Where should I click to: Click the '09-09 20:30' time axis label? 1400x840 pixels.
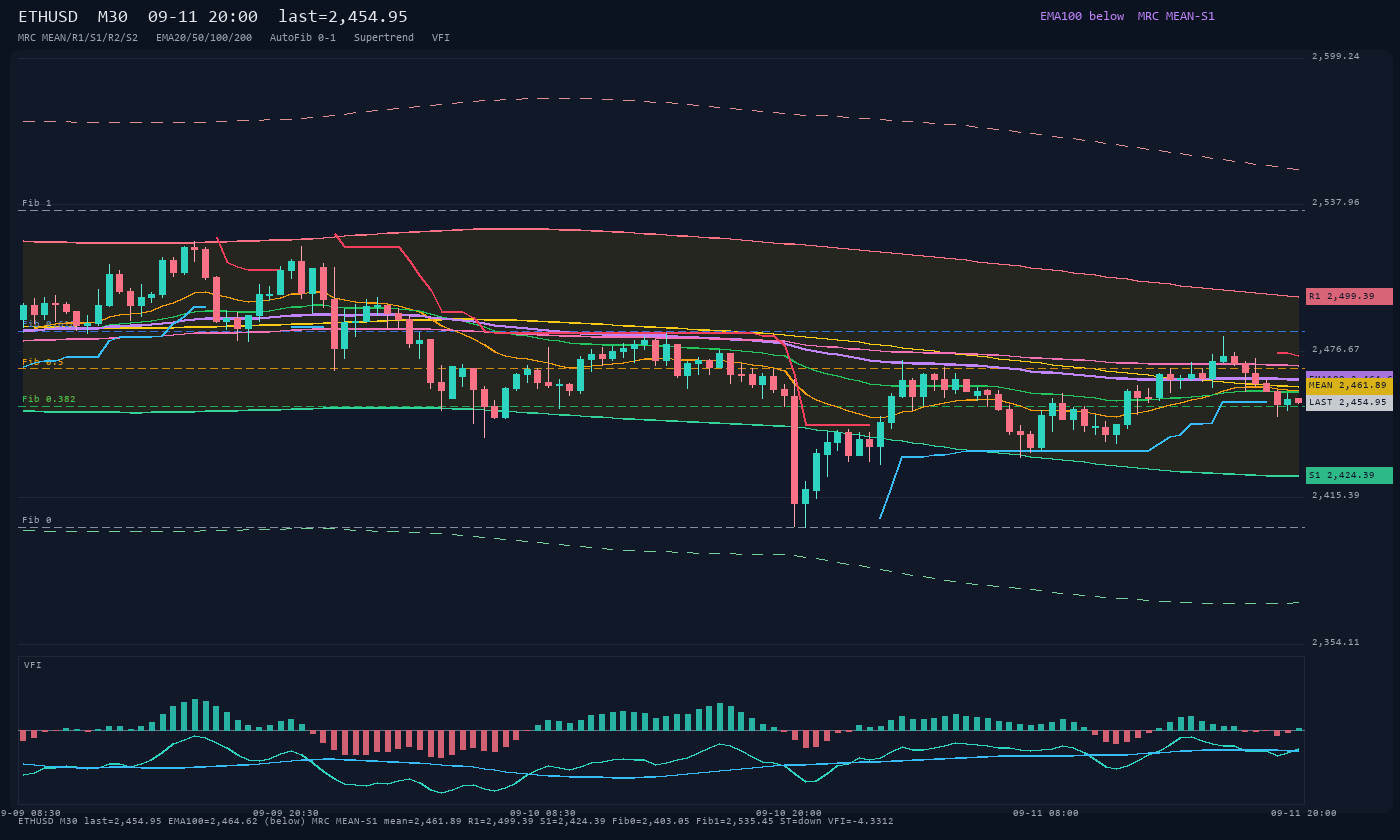(x=286, y=813)
